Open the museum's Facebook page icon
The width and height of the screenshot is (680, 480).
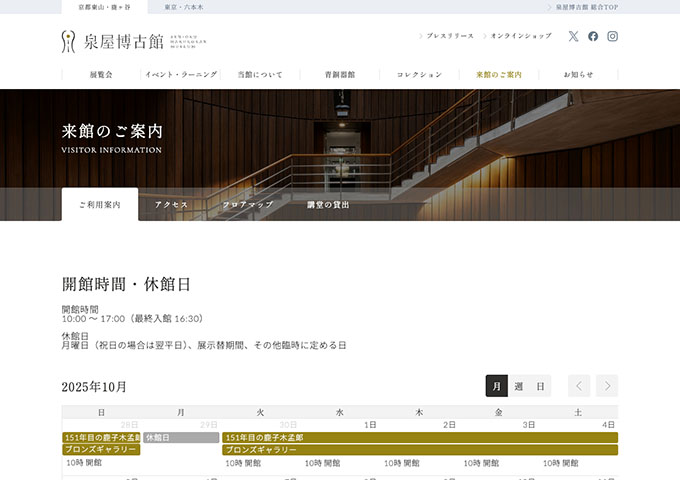click(593, 36)
